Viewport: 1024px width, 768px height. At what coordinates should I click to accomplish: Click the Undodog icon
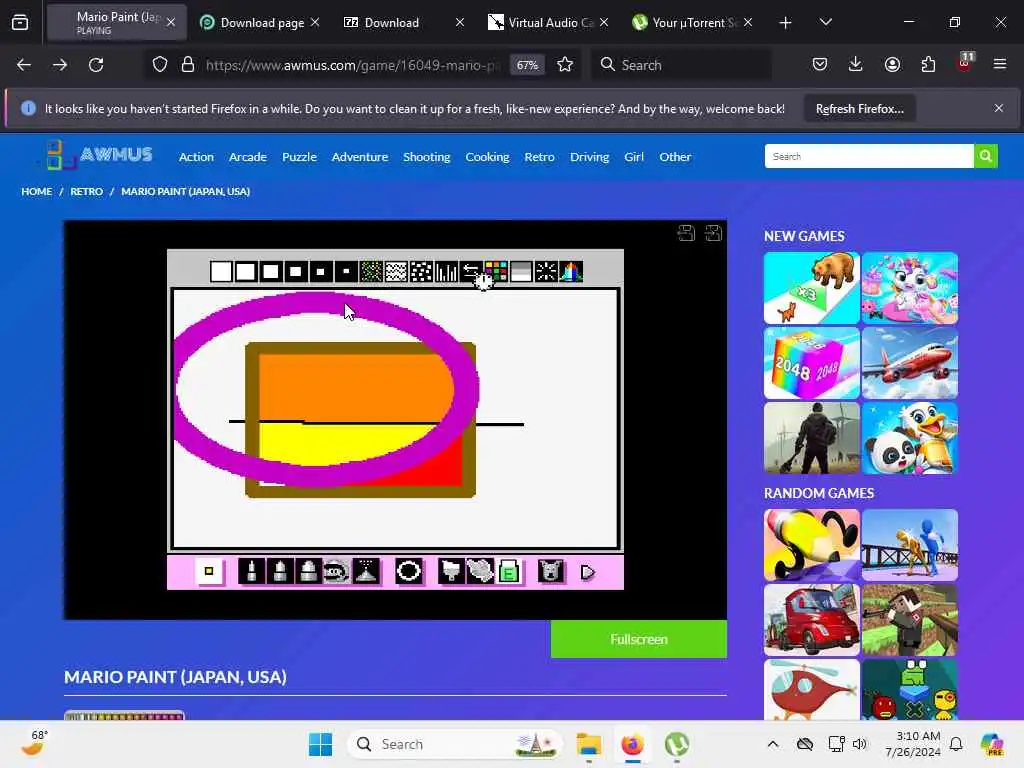pyautogui.click(x=551, y=571)
